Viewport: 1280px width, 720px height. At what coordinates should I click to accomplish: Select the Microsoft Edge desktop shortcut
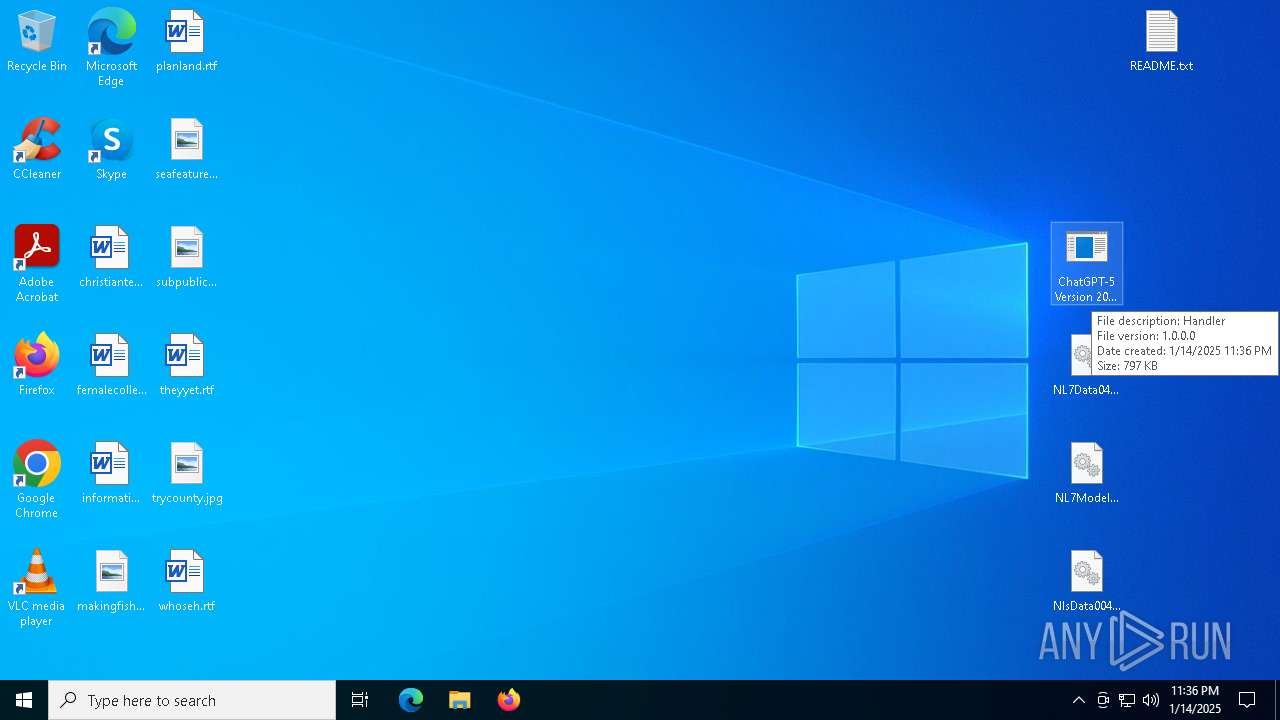click(111, 48)
